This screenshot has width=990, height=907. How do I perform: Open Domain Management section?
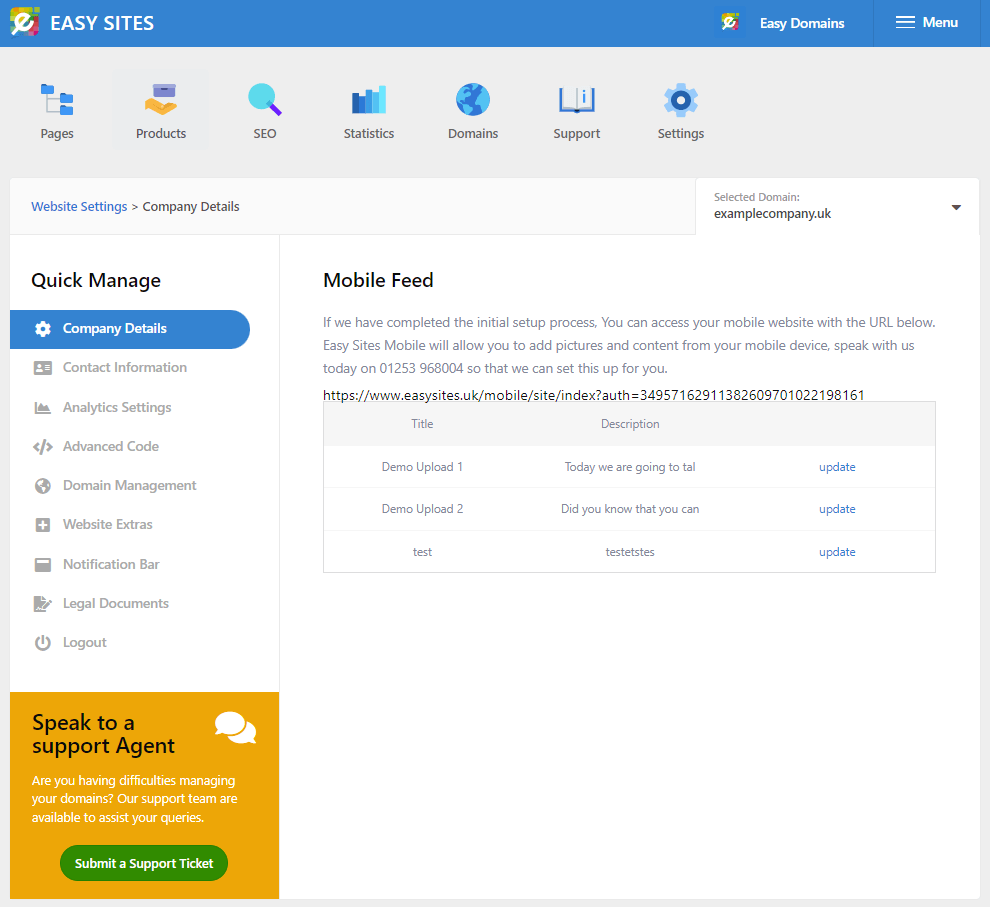click(x=130, y=486)
